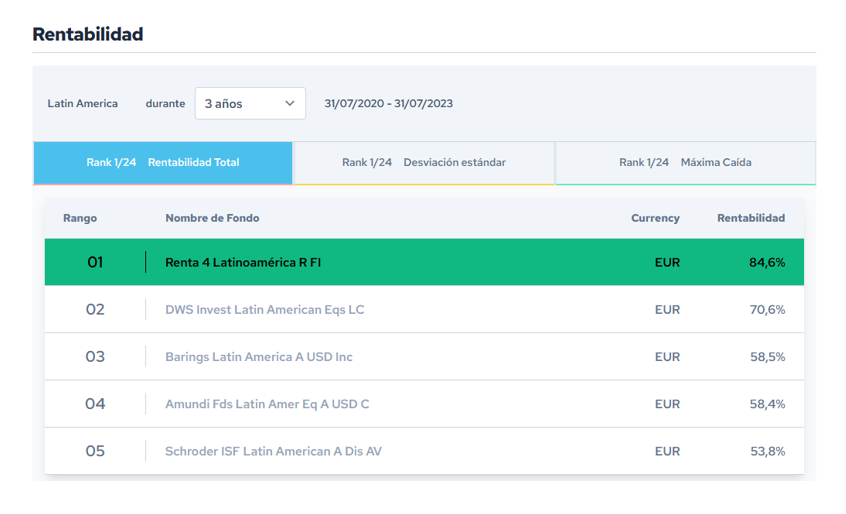Click the Rango column header
846x514 pixels.
pos(80,218)
